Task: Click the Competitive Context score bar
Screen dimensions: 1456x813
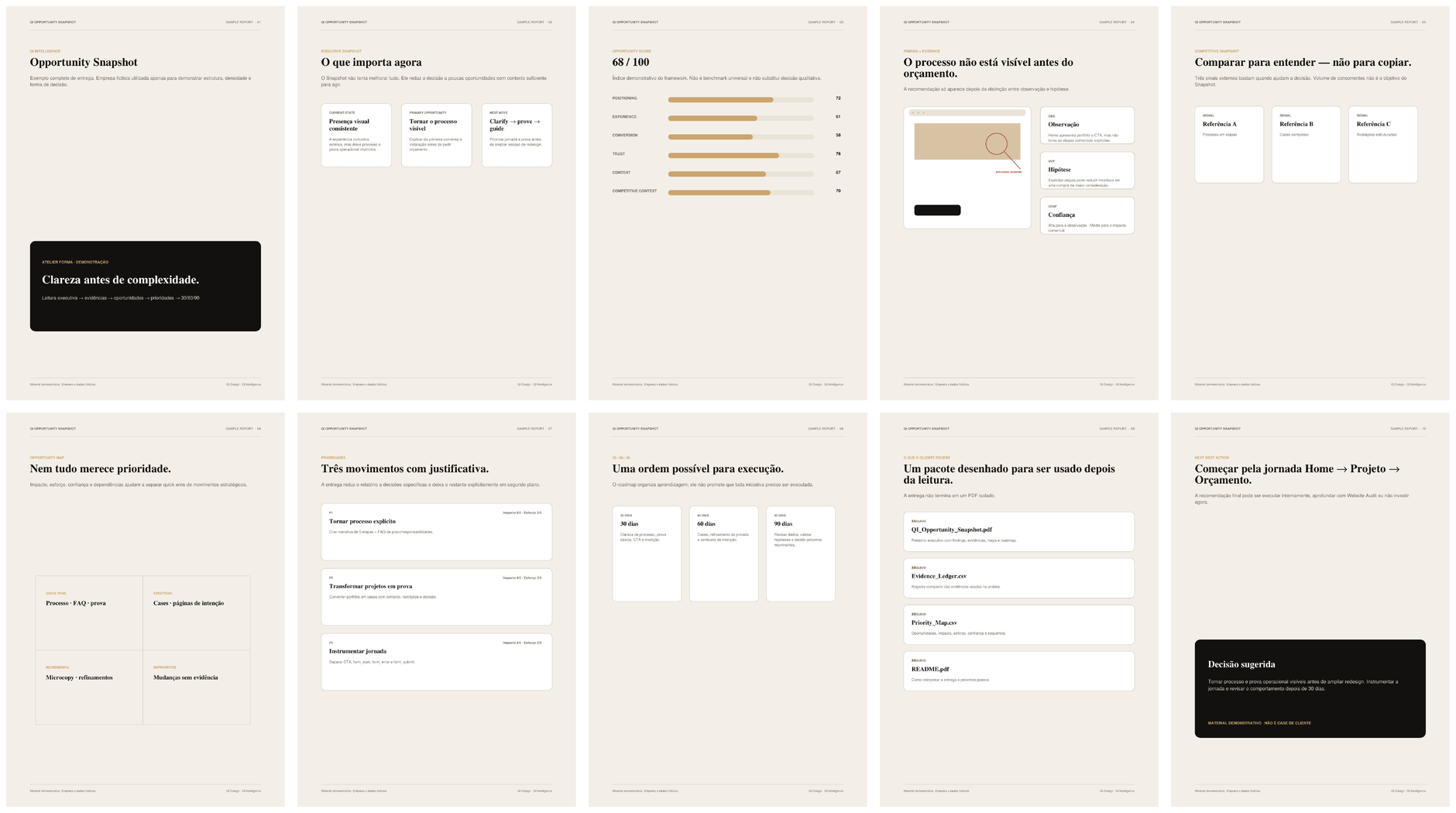Action: (740, 192)
